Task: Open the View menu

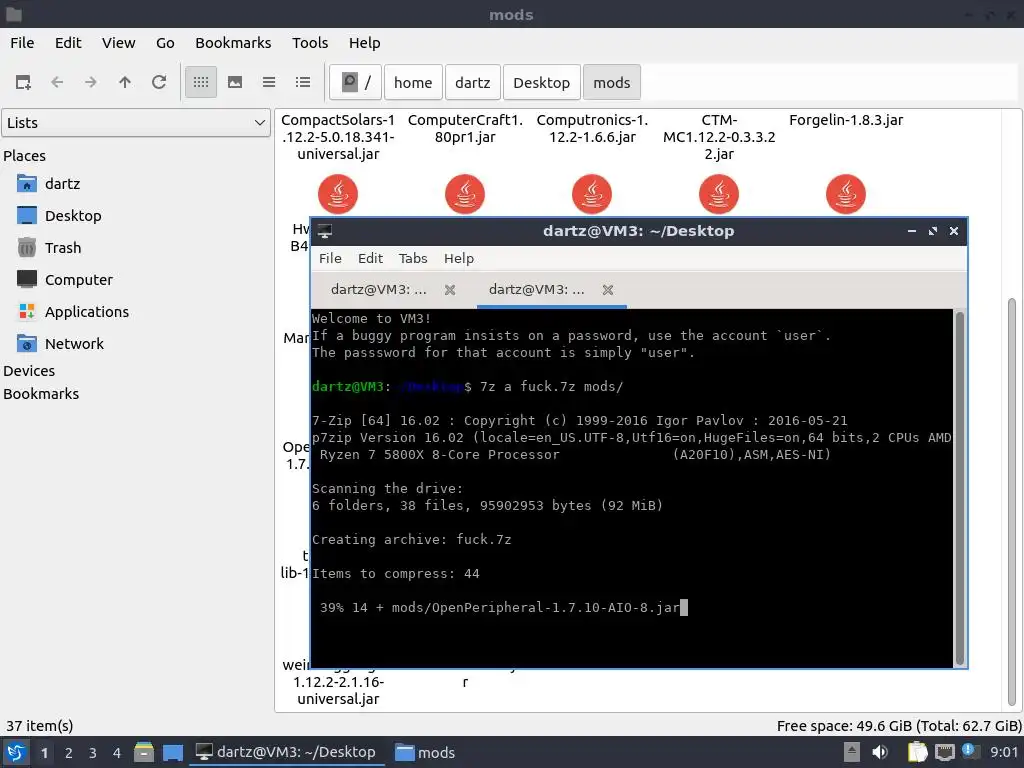Action: (x=118, y=43)
